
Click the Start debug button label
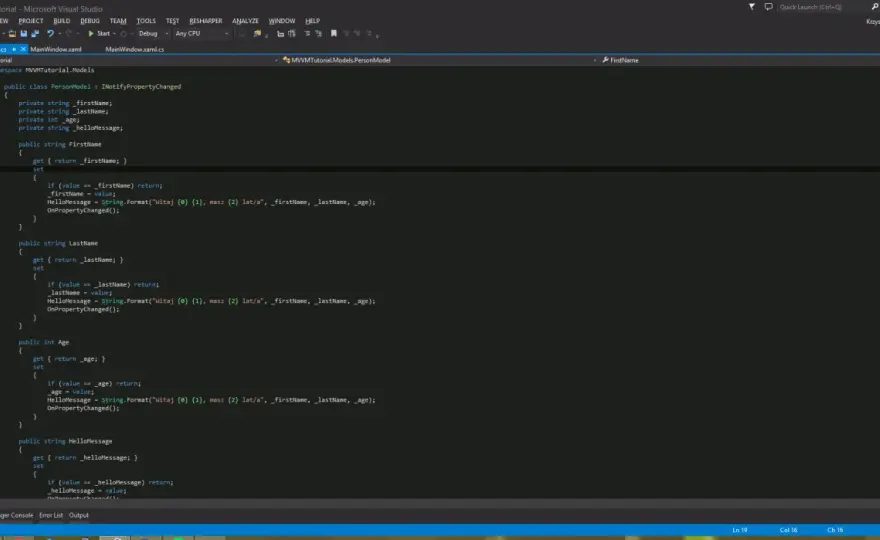(104, 34)
